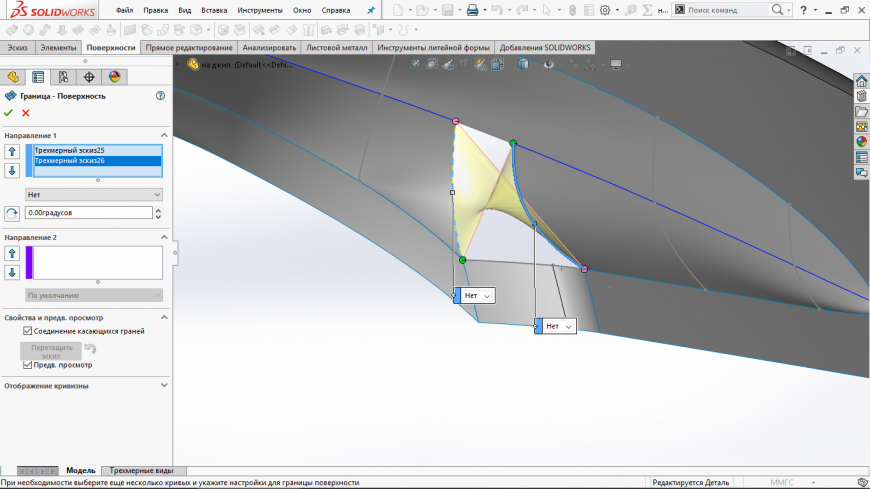Open the Options gear icon
Screen dimensions: 870x489
605,10
